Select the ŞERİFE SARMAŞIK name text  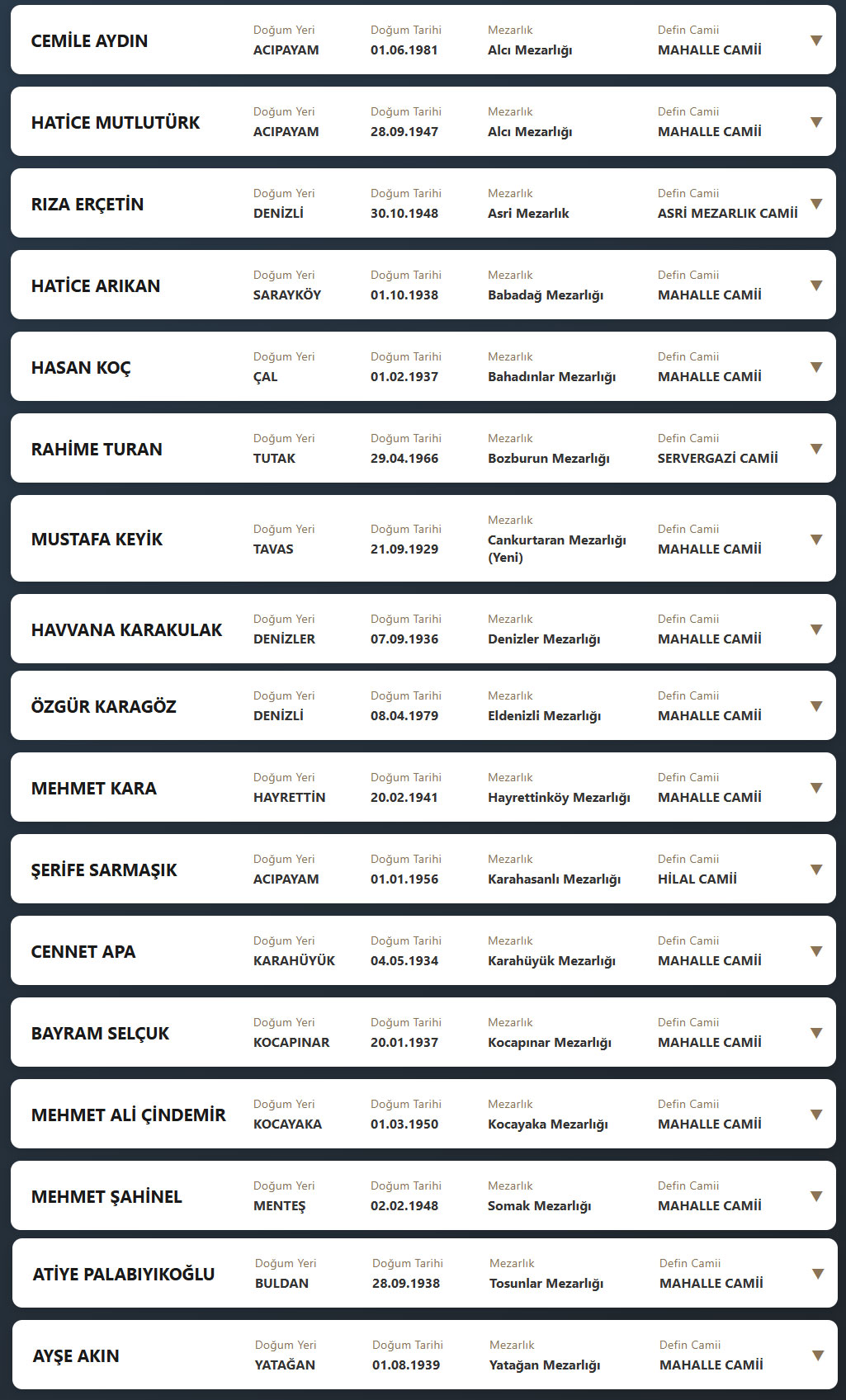[104, 870]
